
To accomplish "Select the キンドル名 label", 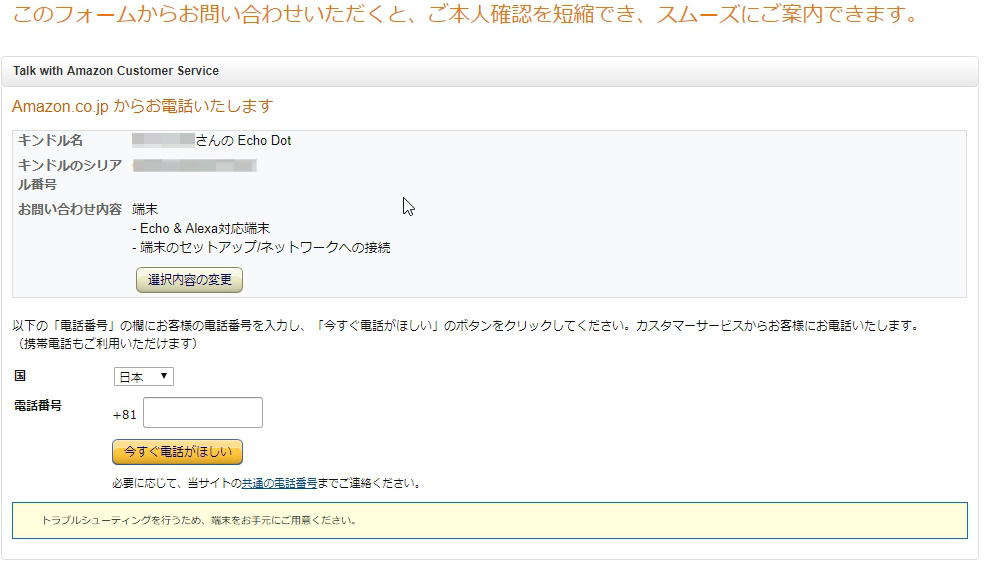I will click(x=50, y=141).
